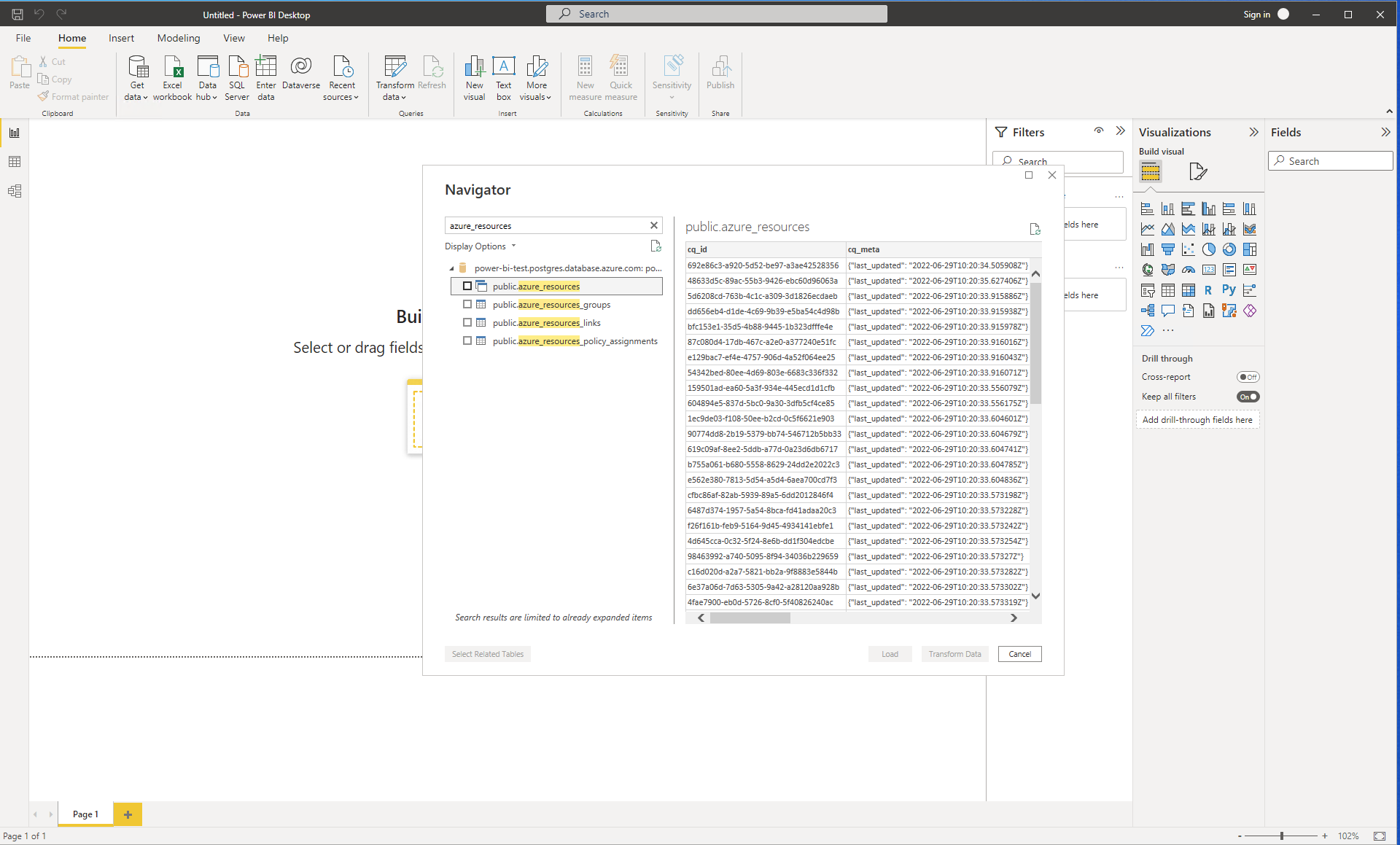
Task: Expand the Display Options dropdown
Action: (x=480, y=246)
